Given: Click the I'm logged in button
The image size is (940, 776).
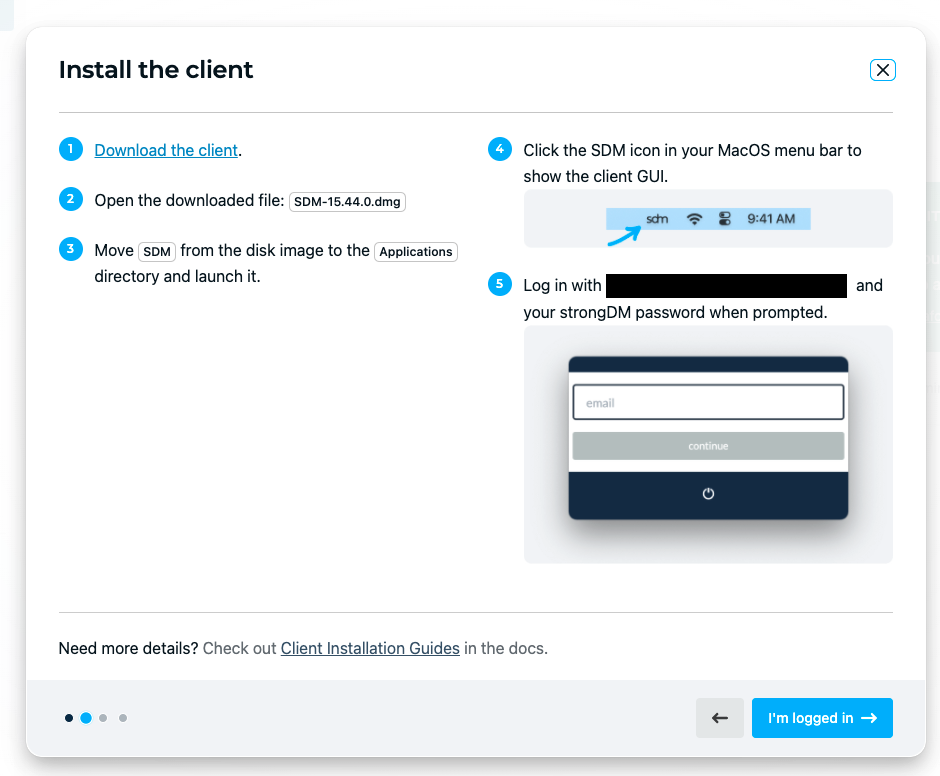Looking at the screenshot, I should pyautogui.click(x=822, y=718).
